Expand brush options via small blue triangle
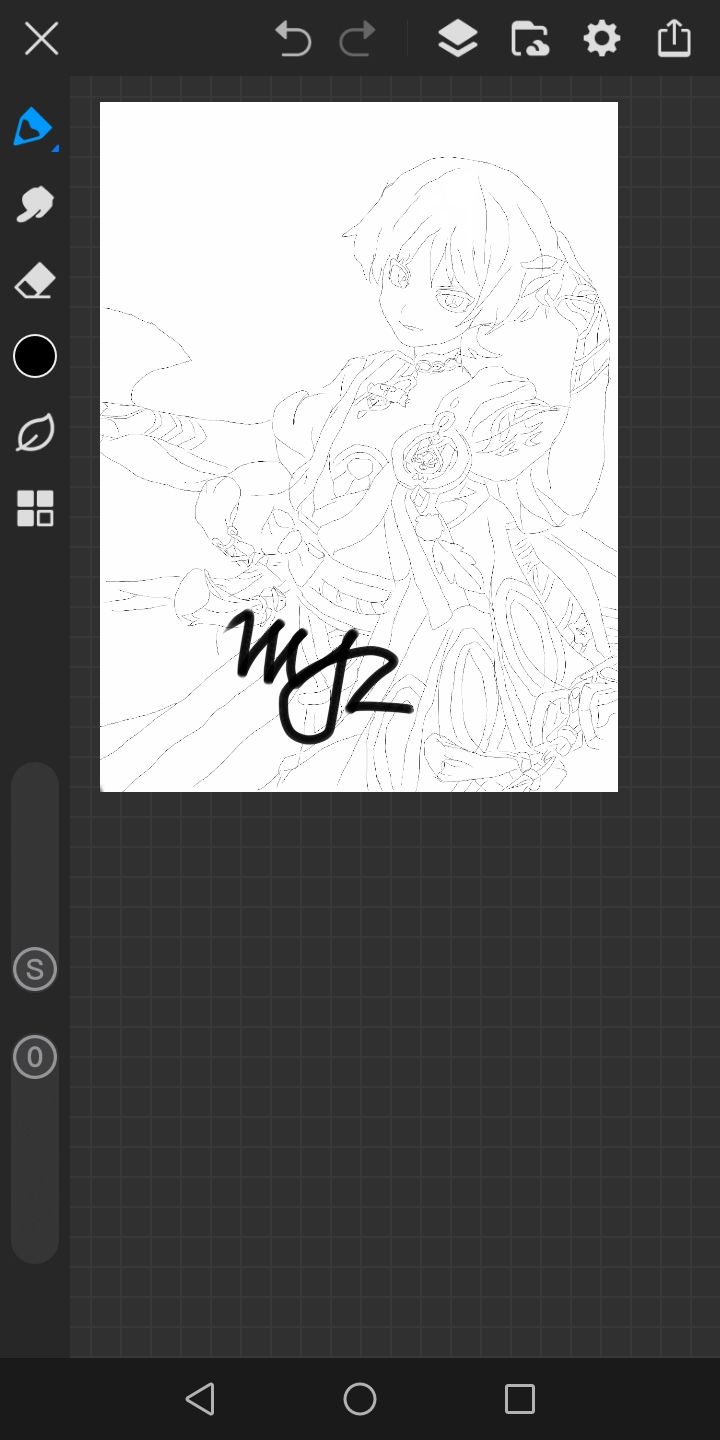720x1440 pixels. (55, 148)
